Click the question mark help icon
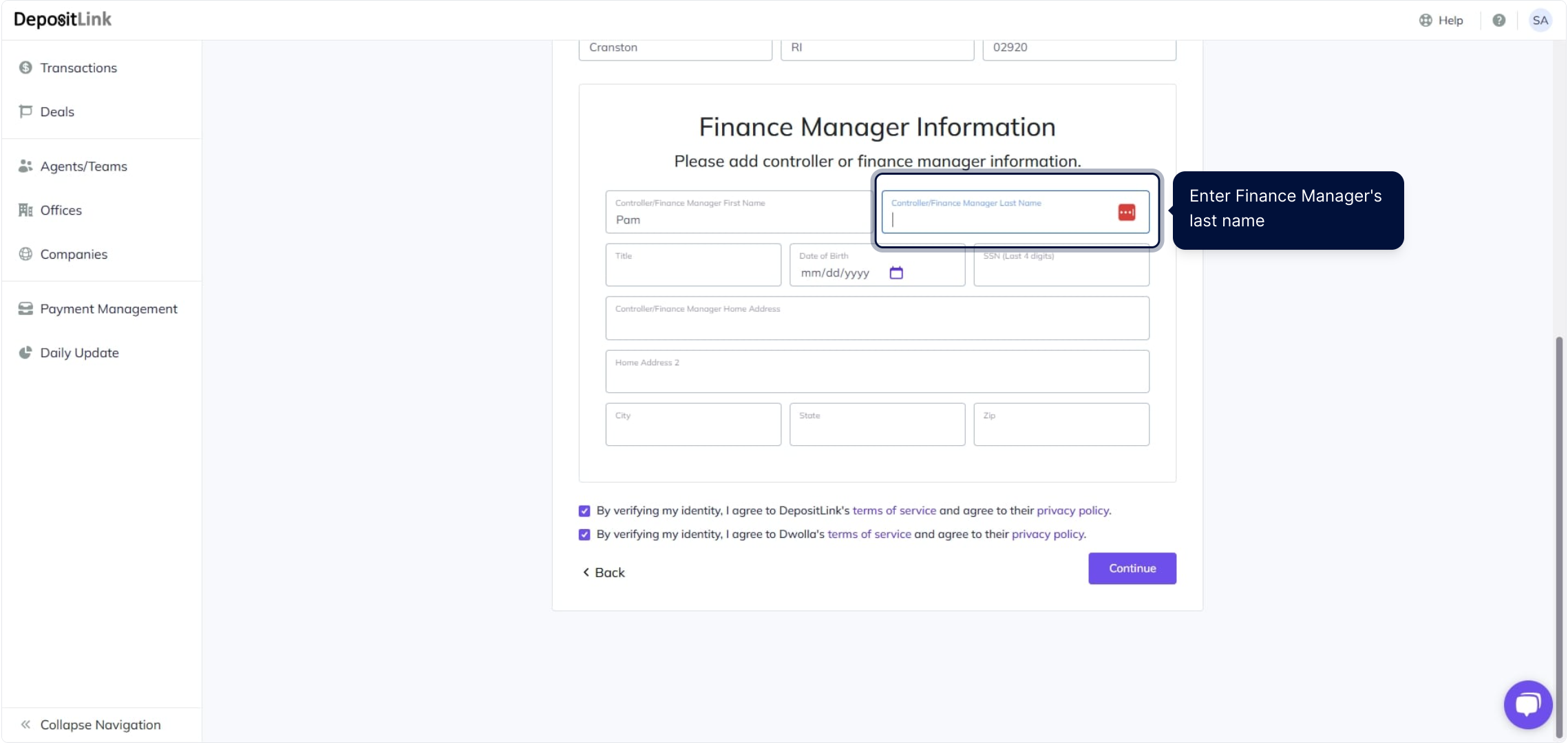The image size is (1568, 743). tap(1498, 21)
